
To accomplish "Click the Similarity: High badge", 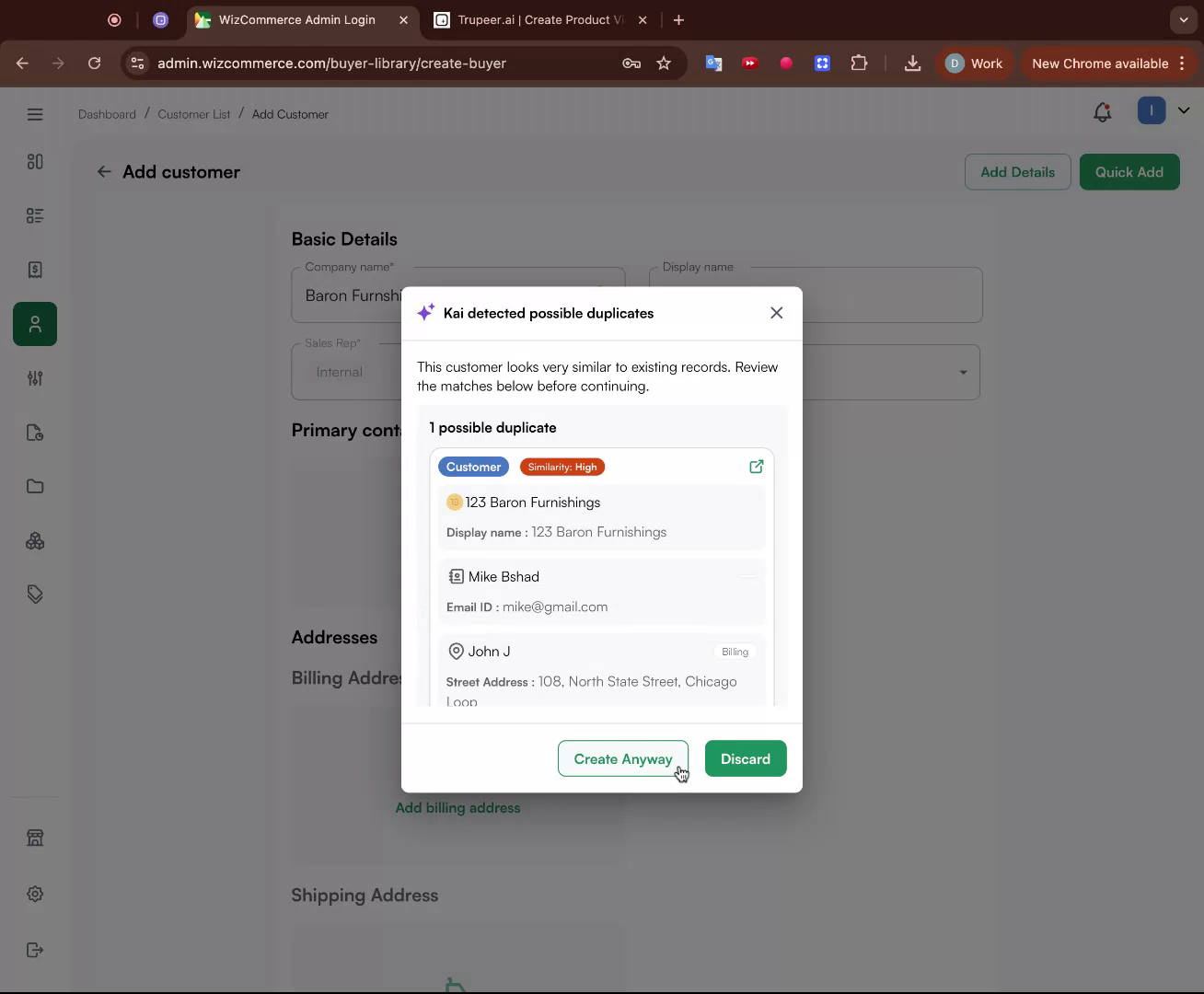I will 562,467.
